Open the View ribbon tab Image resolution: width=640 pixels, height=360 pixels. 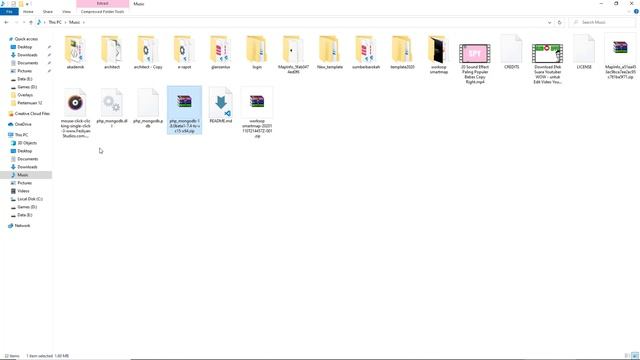[x=67, y=12]
